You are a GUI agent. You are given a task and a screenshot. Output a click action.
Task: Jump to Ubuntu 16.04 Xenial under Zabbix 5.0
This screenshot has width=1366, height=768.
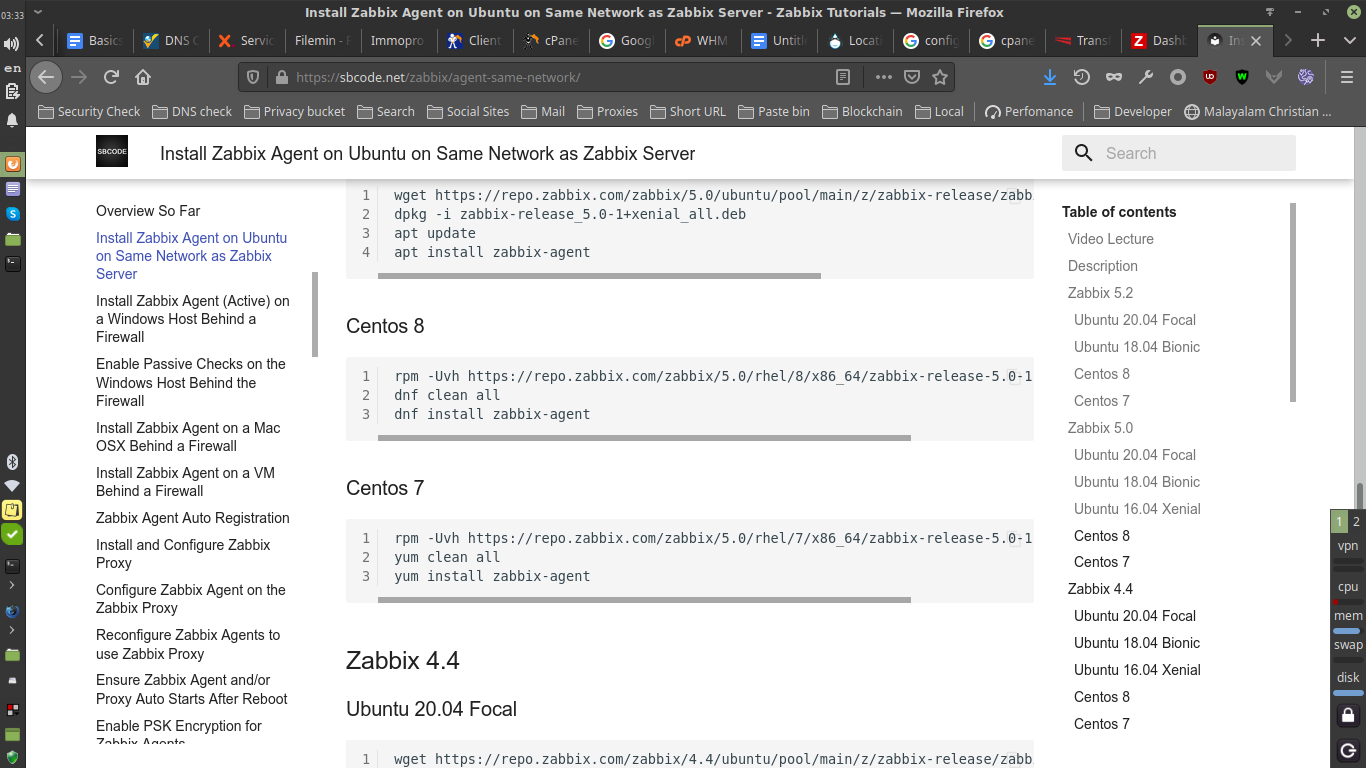point(1137,508)
